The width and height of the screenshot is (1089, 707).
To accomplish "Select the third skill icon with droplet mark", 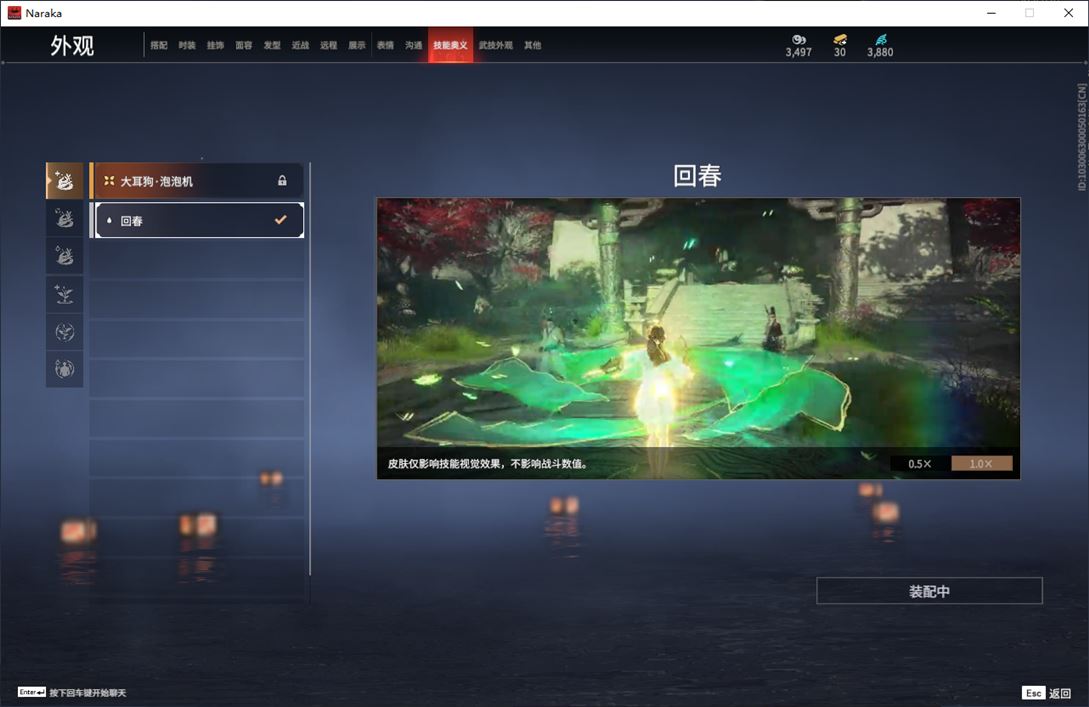I will click(65, 256).
